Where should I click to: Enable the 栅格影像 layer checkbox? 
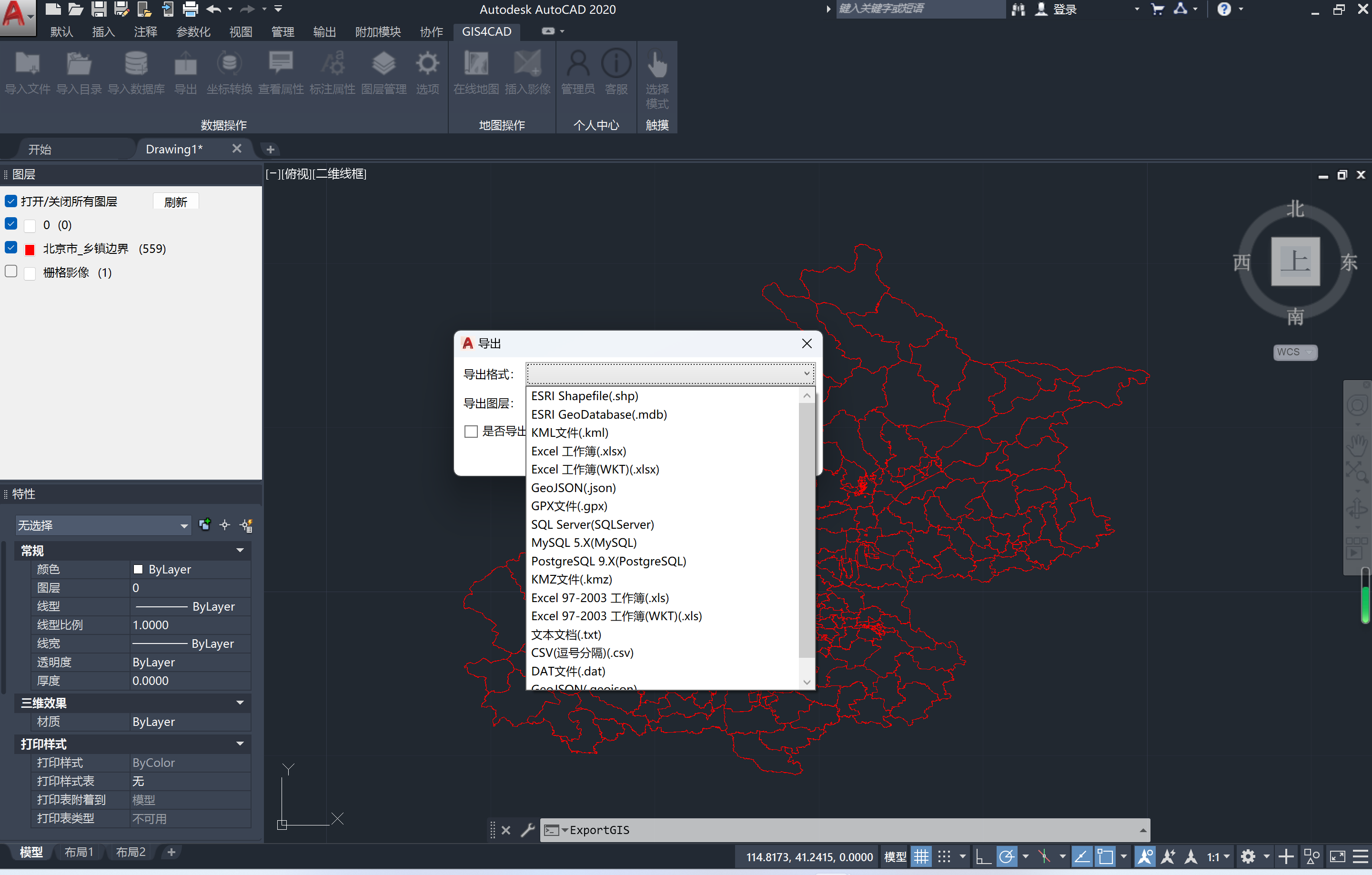[10, 272]
